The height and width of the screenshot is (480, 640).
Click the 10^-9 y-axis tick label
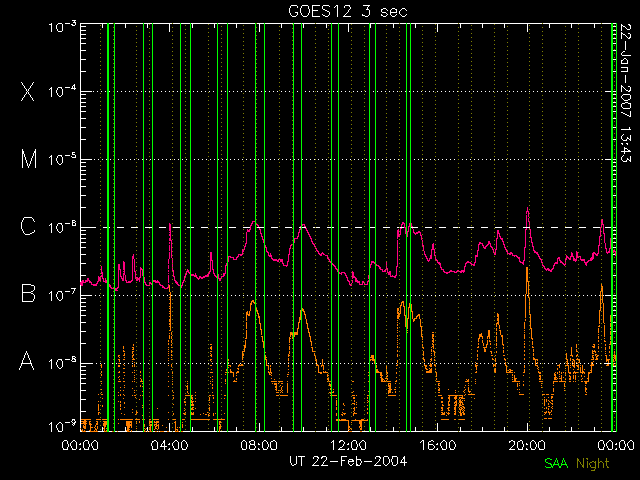pos(62,427)
